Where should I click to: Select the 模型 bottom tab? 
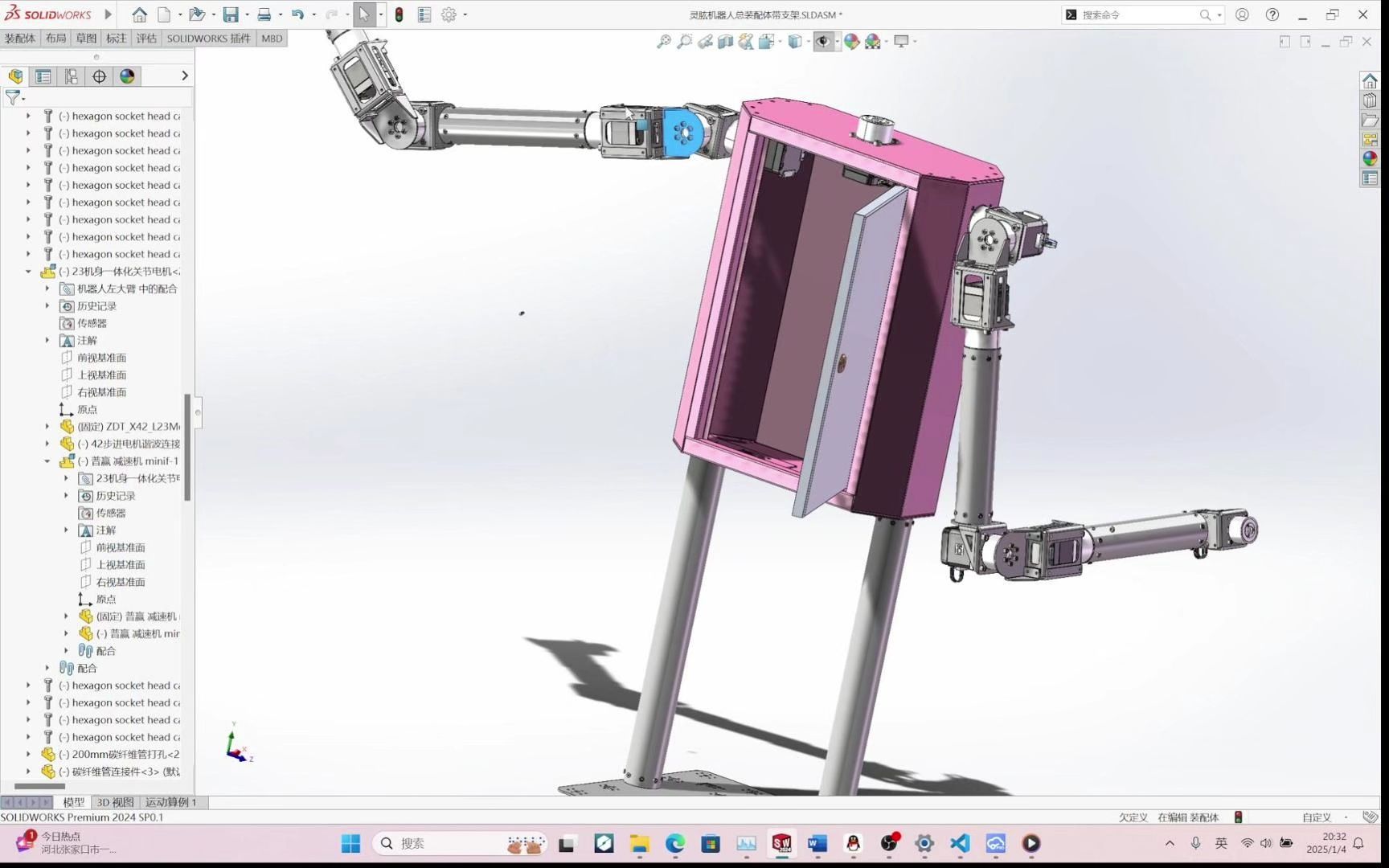74,802
